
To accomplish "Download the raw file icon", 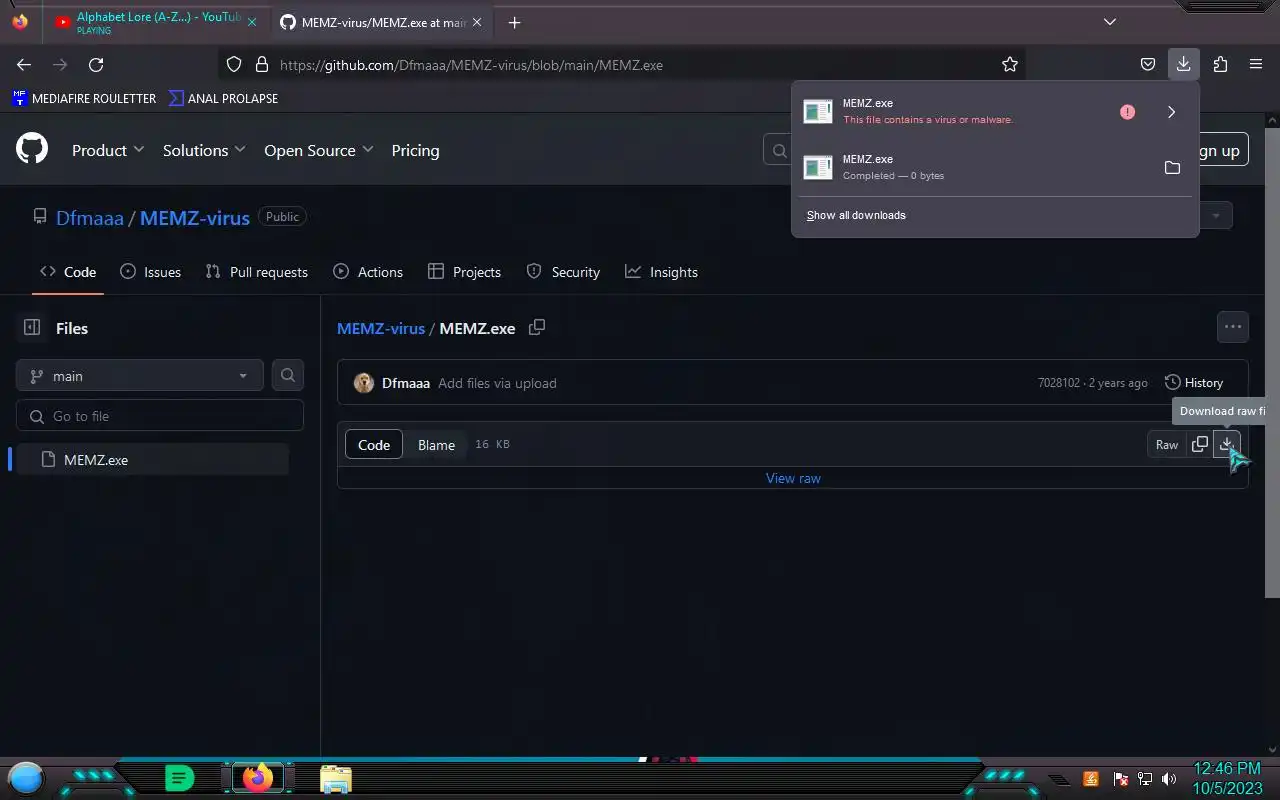I will (1226, 444).
